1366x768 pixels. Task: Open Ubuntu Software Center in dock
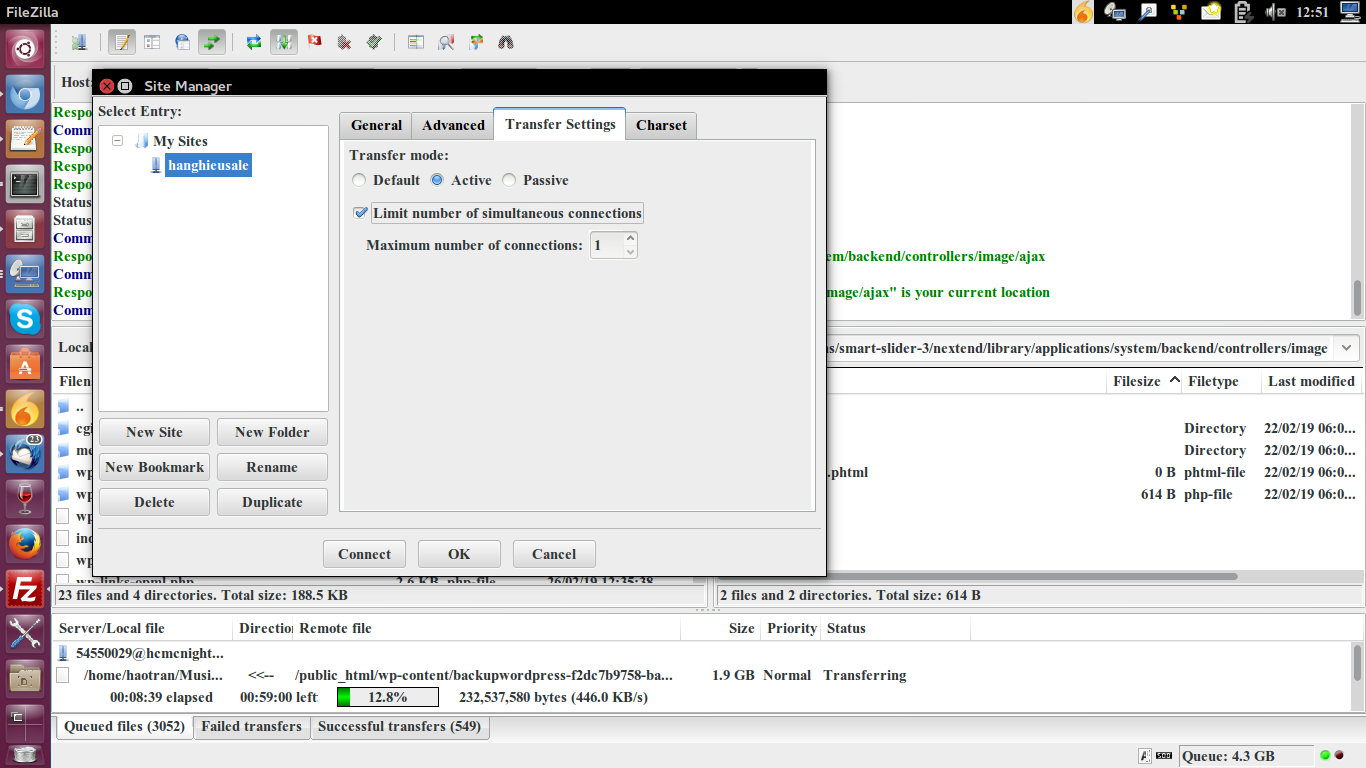pos(25,364)
